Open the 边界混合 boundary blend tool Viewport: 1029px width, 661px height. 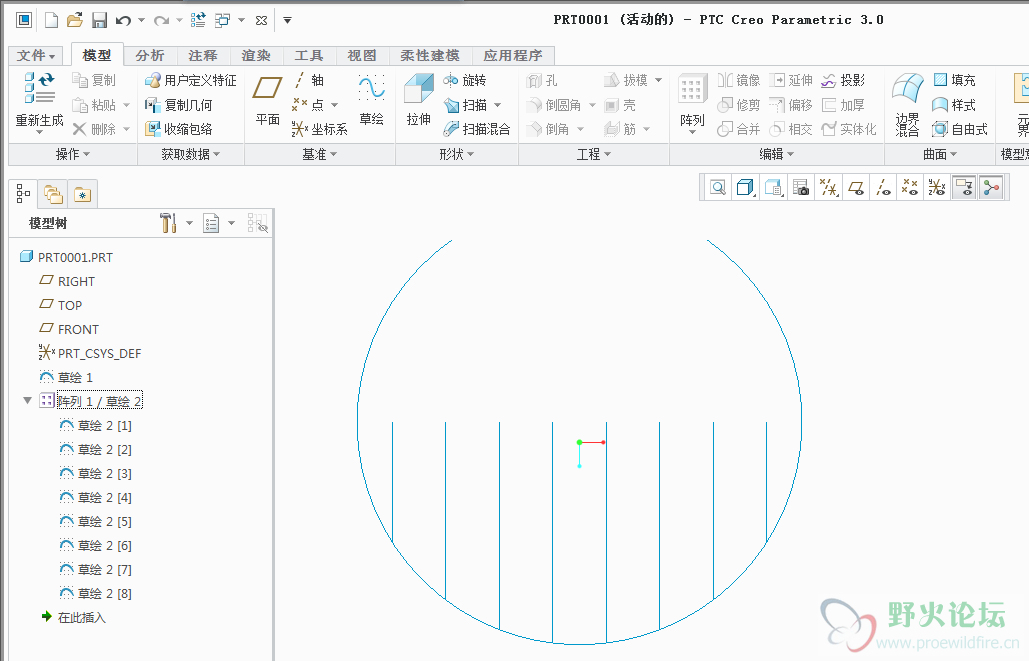tap(908, 104)
